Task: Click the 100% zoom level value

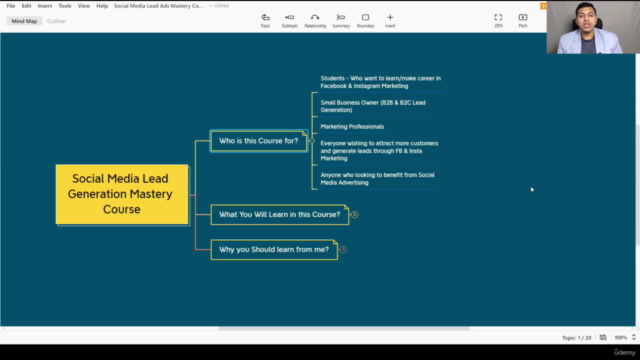Action: click(x=620, y=338)
